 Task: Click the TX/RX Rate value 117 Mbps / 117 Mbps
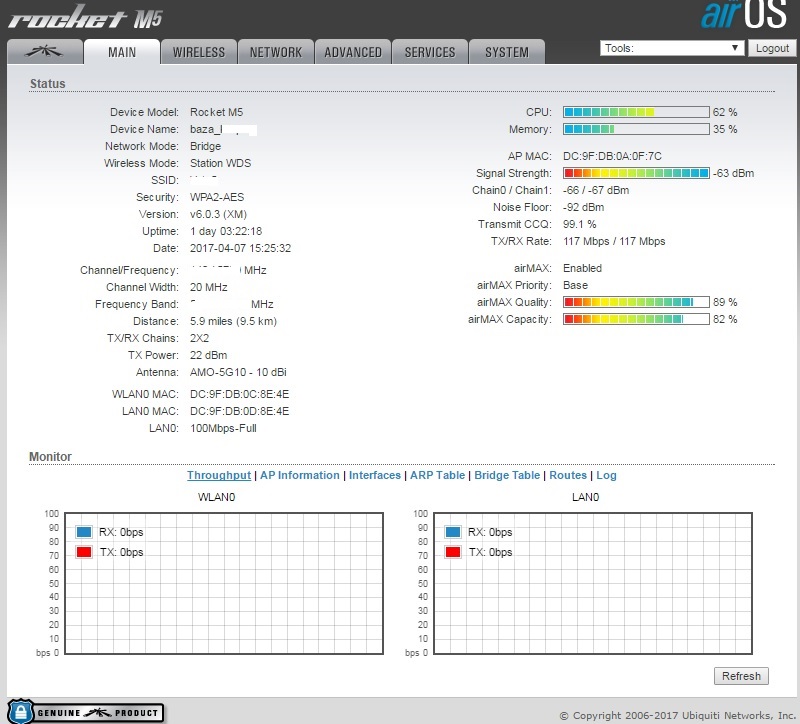614,241
